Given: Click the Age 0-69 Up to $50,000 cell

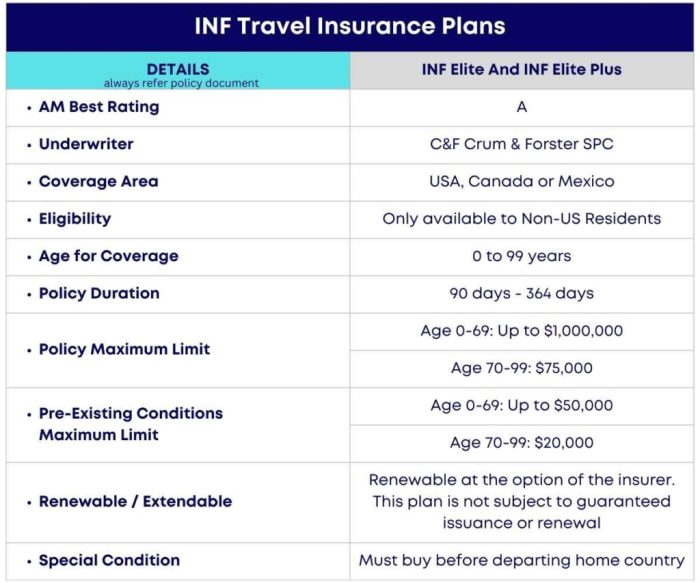Looking at the screenshot, I should 521,405.
